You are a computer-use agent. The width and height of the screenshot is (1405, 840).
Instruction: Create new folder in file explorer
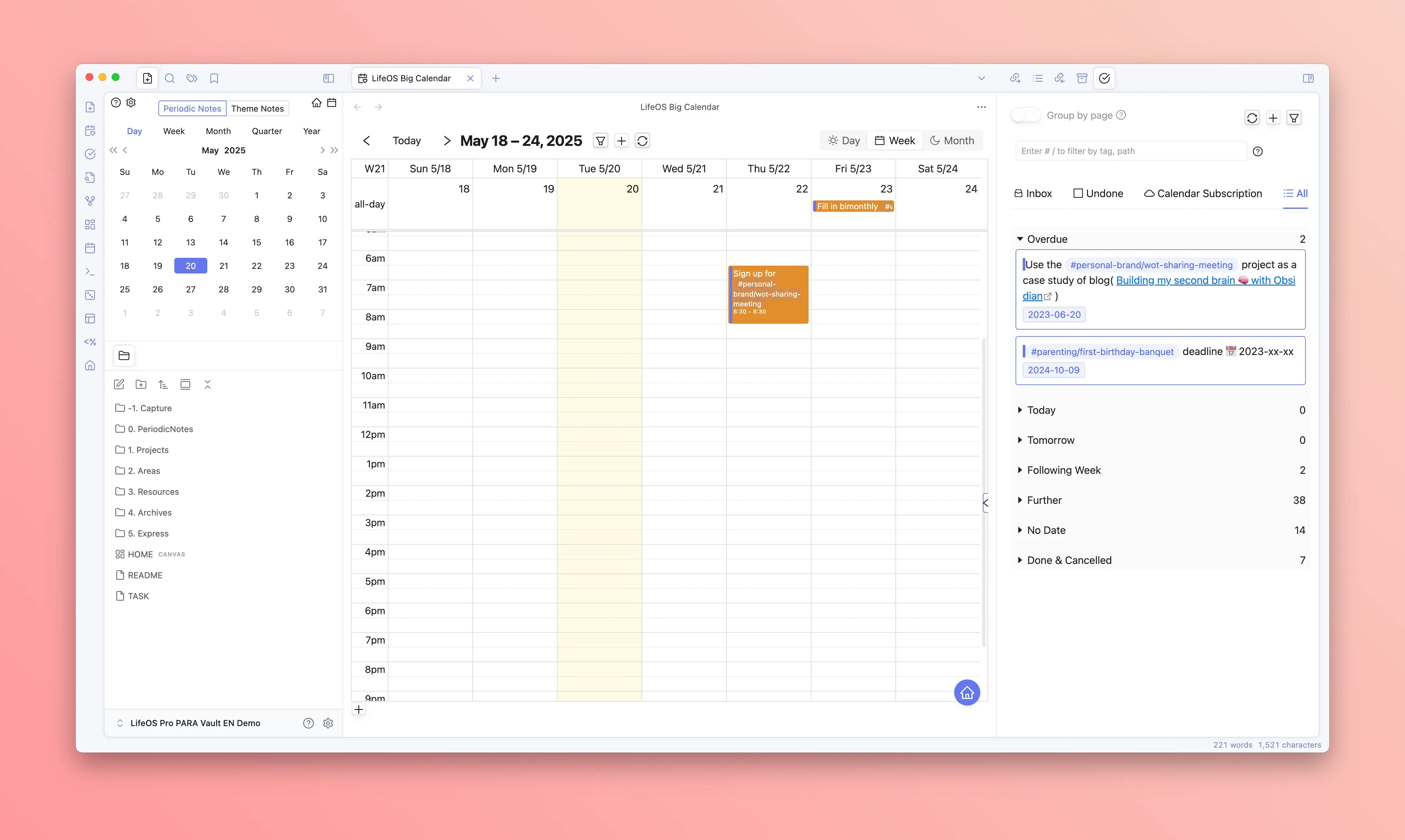tap(141, 384)
